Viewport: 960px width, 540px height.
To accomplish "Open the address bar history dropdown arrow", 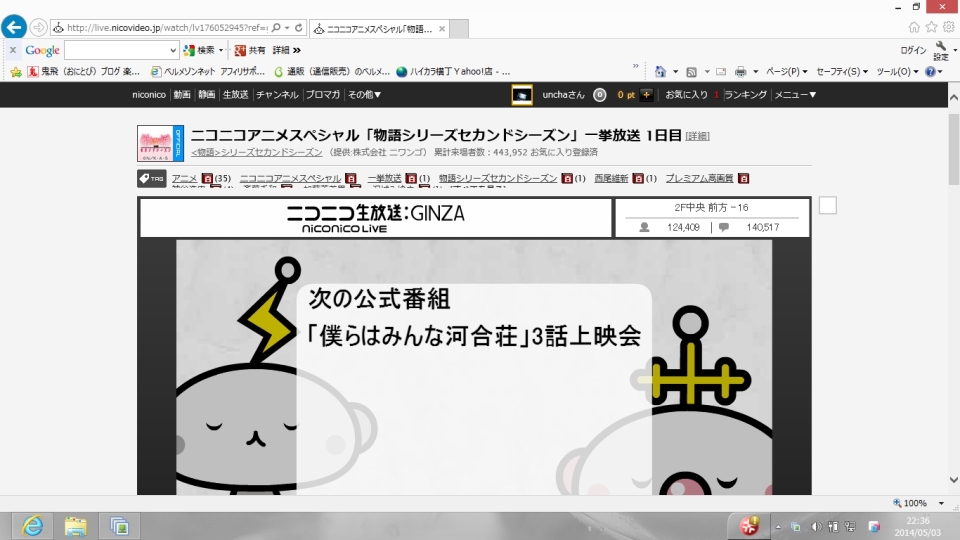I will 287,28.
